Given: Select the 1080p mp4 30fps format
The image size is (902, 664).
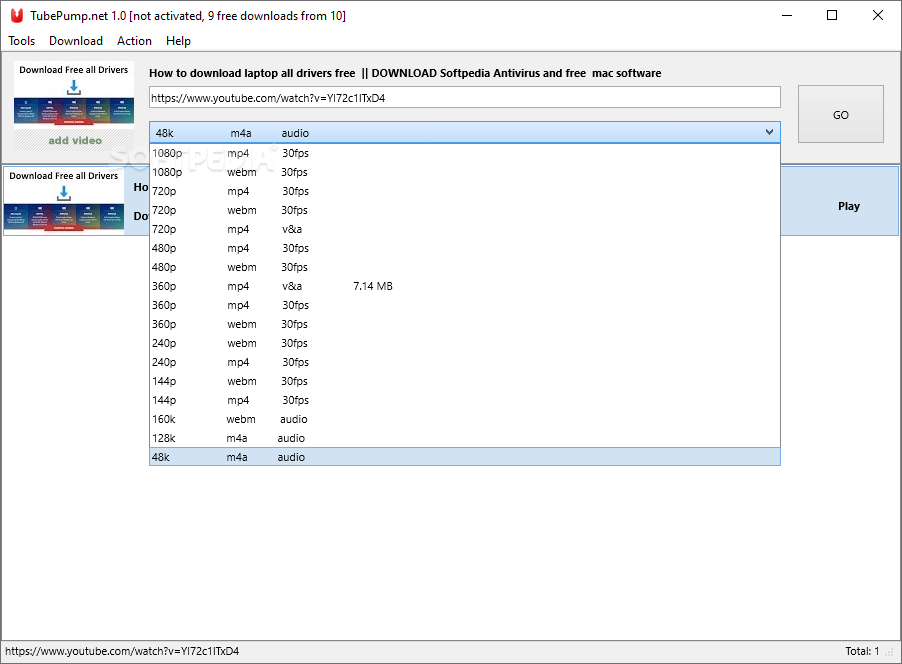Looking at the screenshot, I should (465, 153).
